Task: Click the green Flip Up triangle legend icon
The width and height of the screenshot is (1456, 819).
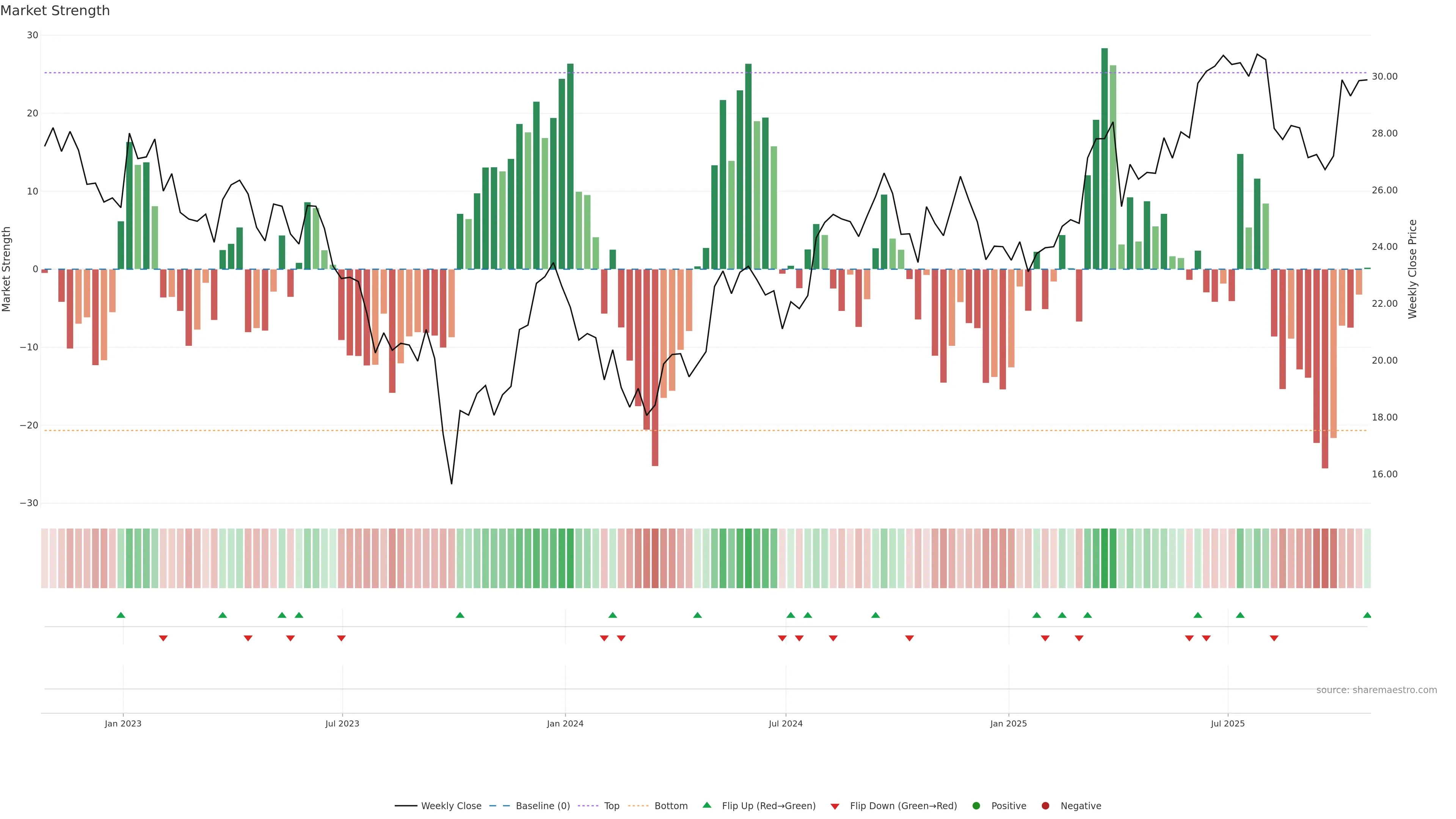Action: click(706, 805)
